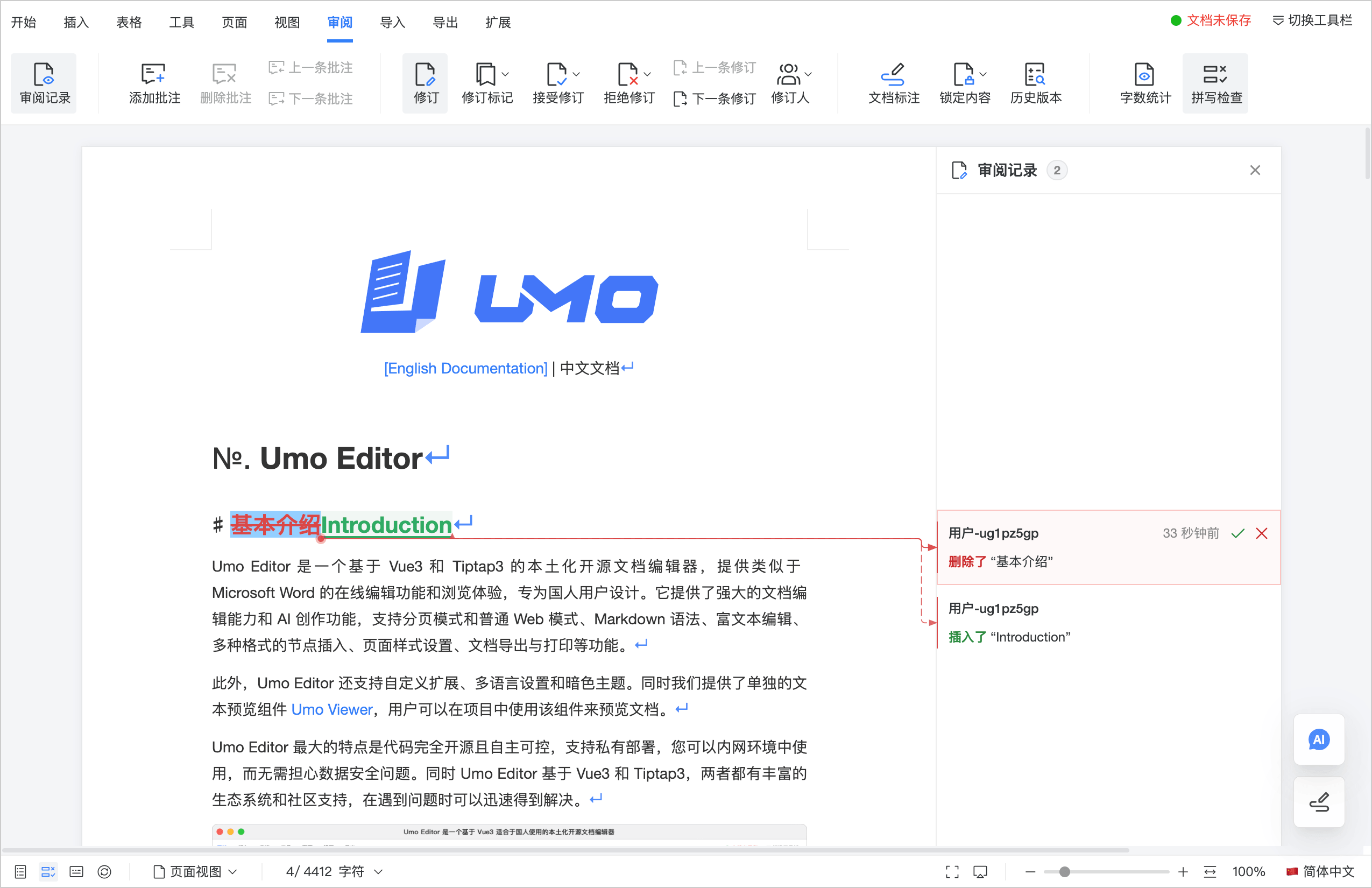Click the 文档未保存 save status
The height and width of the screenshot is (888, 1372).
pos(1211,21)
